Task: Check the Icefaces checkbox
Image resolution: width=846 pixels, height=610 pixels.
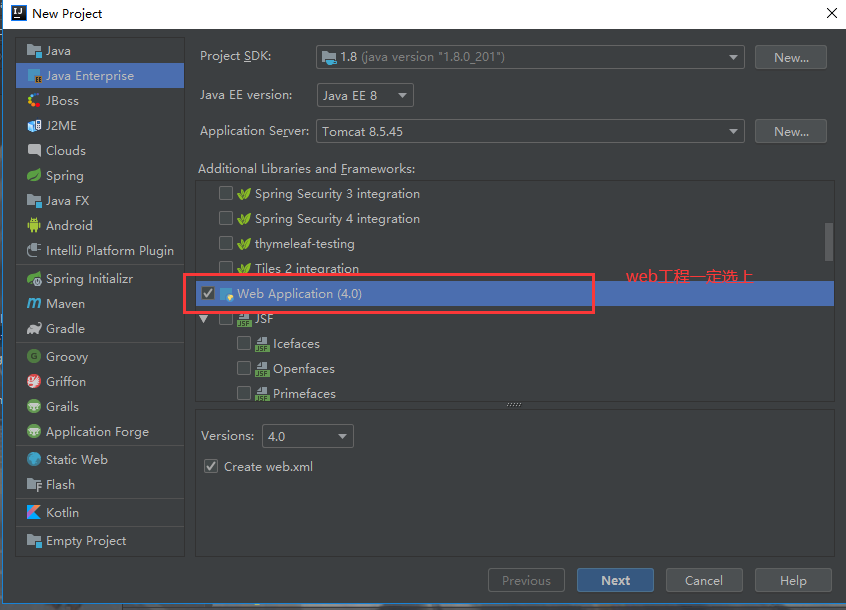Action: 244,343
